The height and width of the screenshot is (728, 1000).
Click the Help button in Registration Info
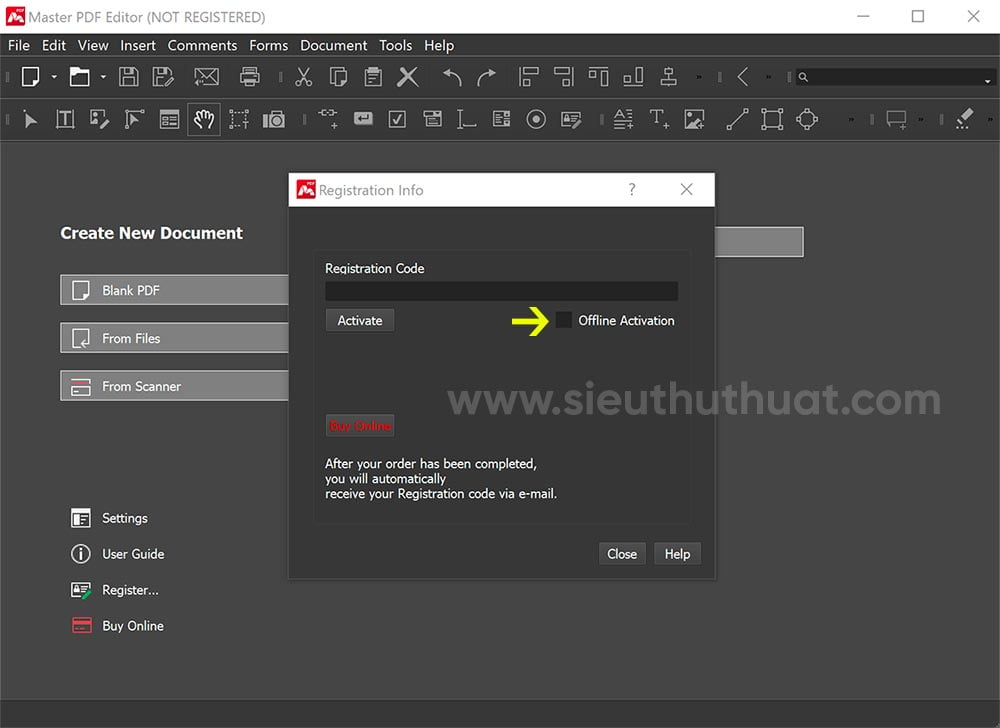click(677, 554)
